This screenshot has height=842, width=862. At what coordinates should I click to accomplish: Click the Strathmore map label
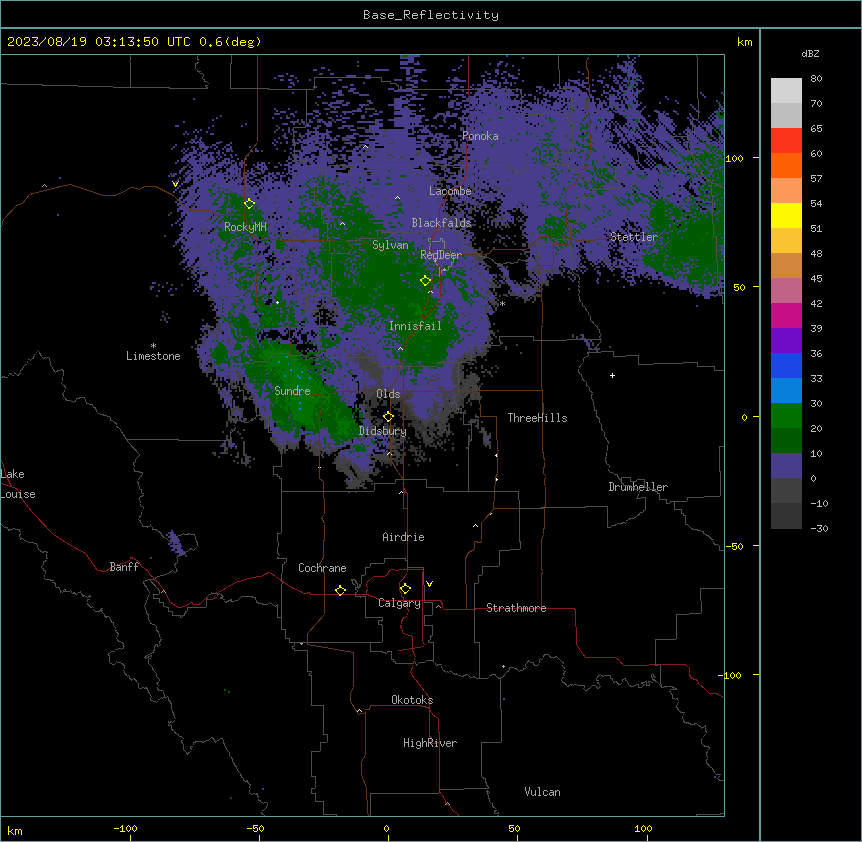[x=516, y=608]
